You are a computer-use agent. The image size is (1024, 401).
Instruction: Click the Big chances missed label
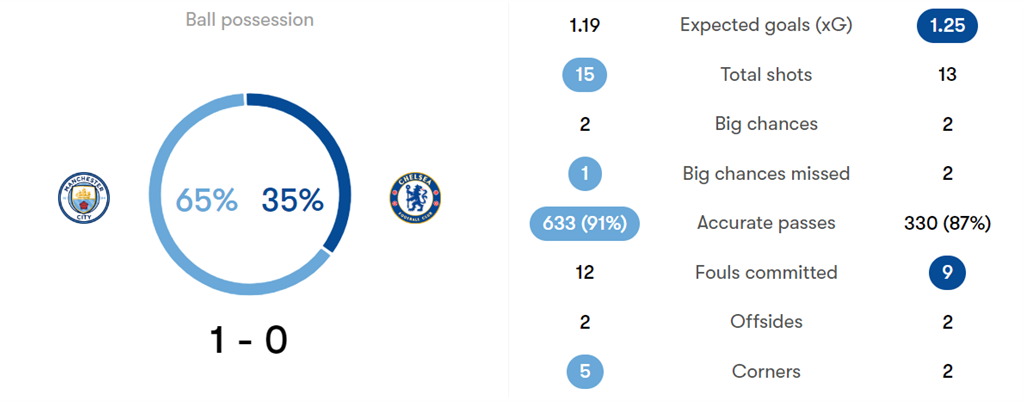[766, 173]
